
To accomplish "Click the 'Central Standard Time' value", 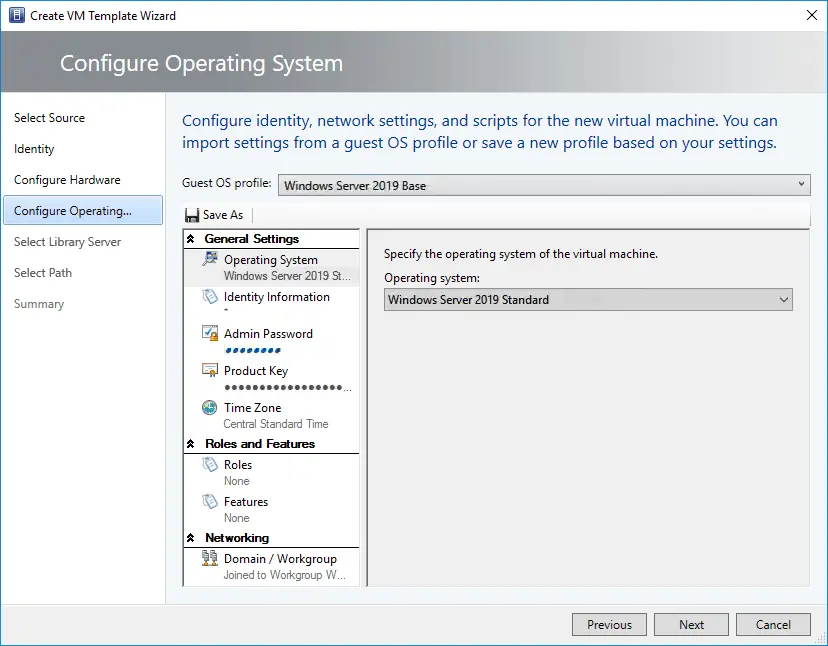I will [276, 424].
